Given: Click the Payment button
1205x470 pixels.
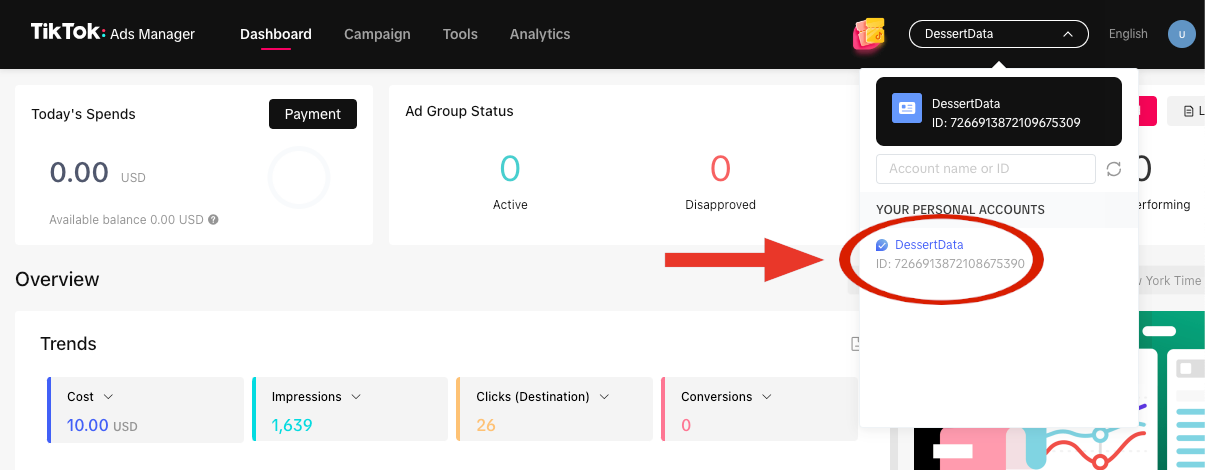Looking at the screenshot, I should pos(313,114).
